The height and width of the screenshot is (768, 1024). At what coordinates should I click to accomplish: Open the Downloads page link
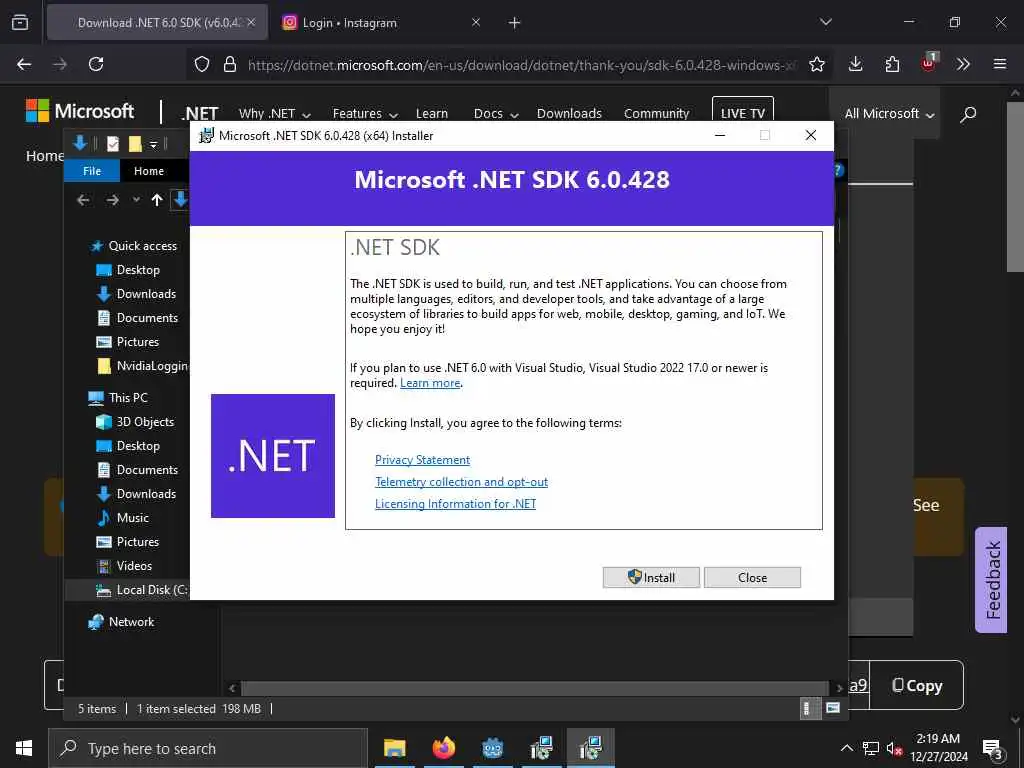(x=569, y=114)
